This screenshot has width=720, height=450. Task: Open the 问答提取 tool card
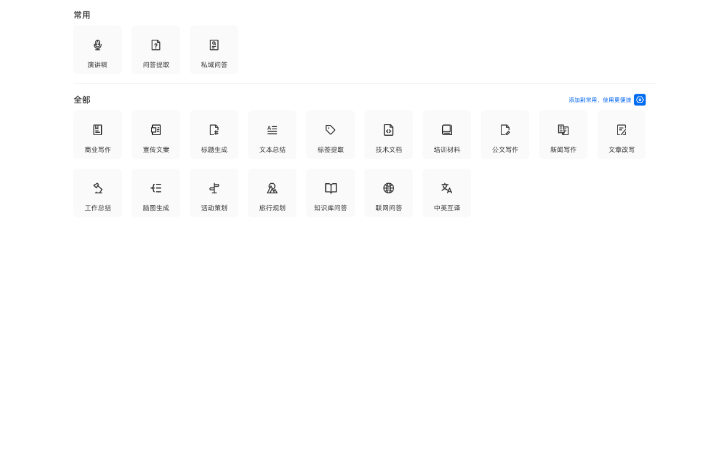tap(156, 50)
